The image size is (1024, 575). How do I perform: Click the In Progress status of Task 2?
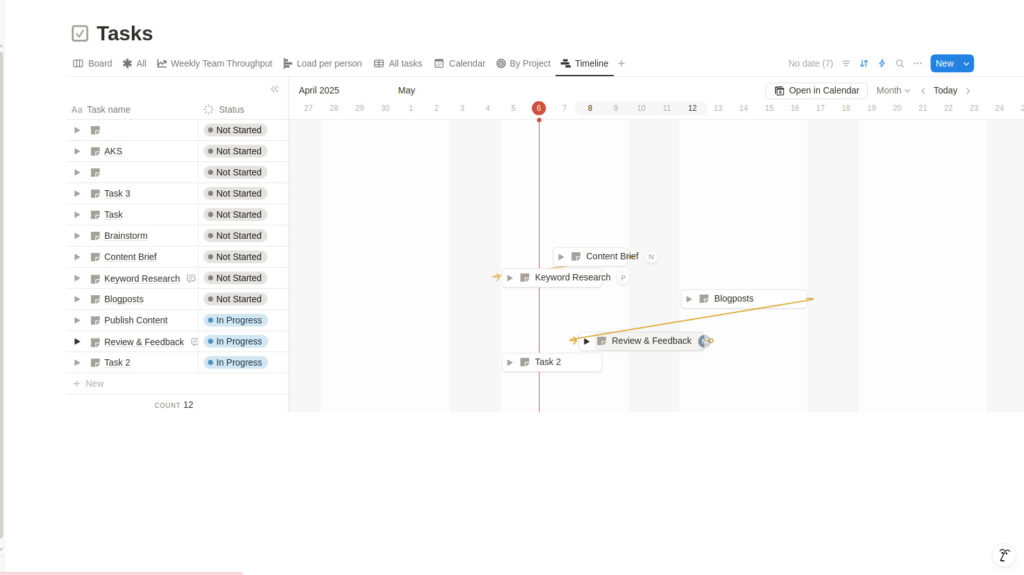[235, 363]
